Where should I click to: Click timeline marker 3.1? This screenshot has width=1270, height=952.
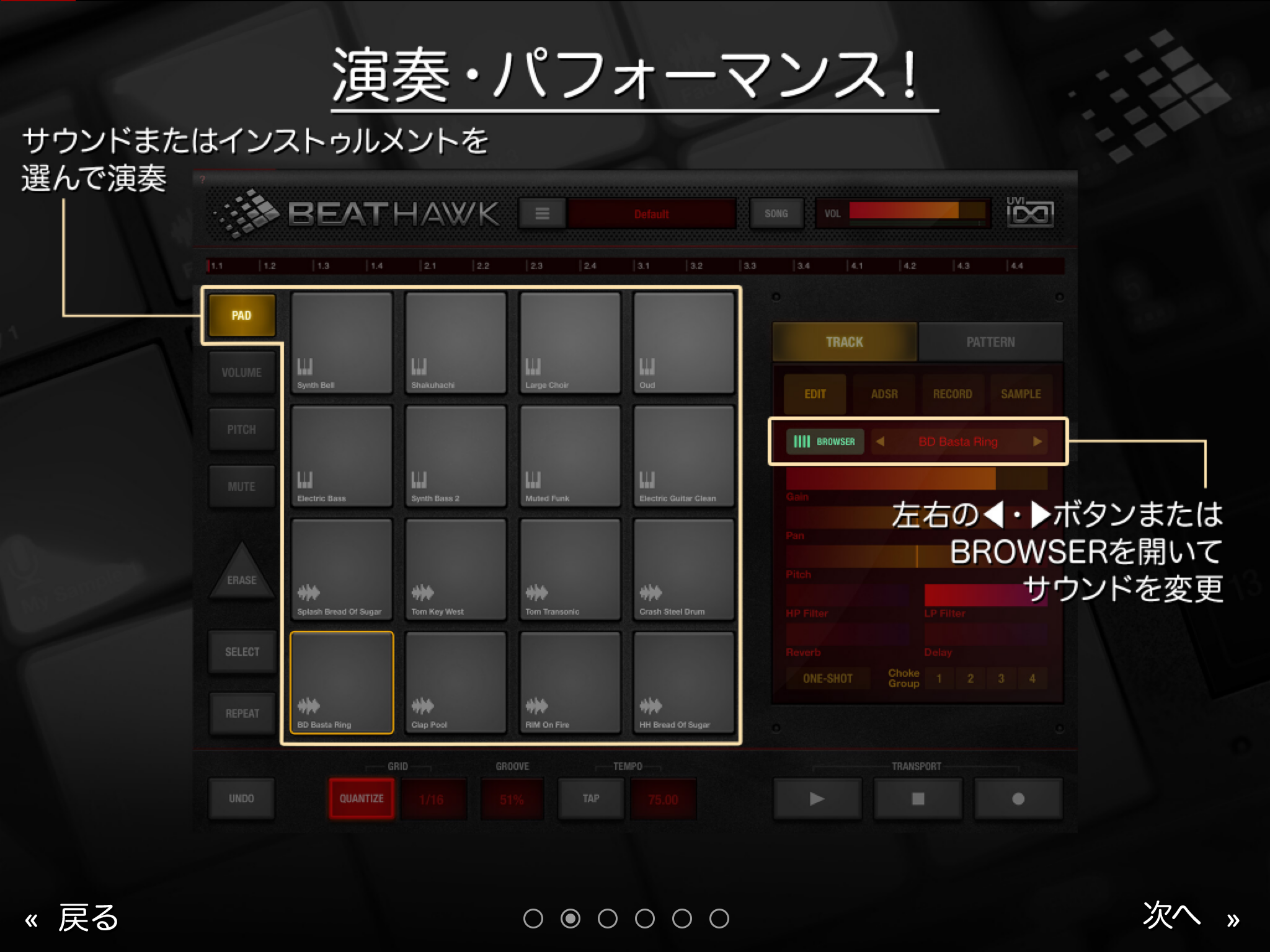tap(642, 266)
